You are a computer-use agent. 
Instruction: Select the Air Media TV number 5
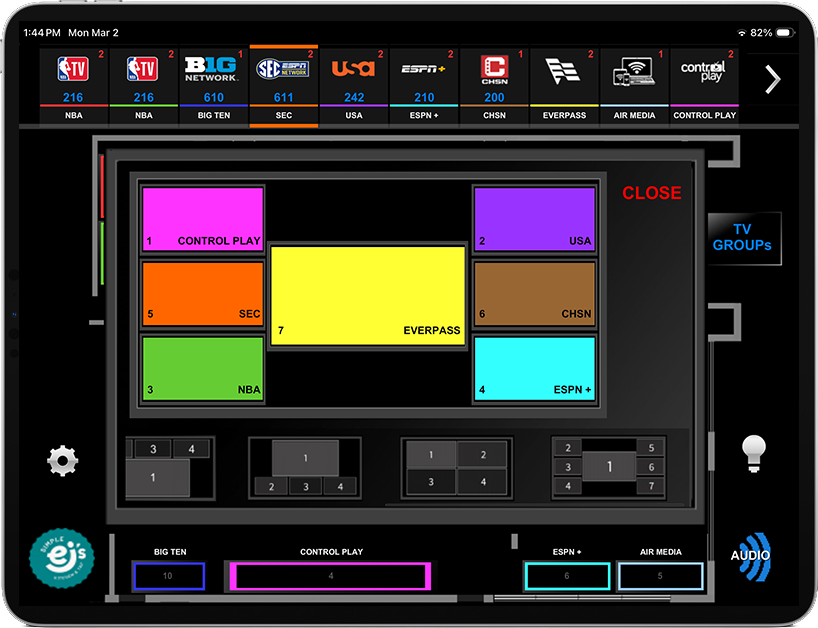pyautogui.click(x=660, y=576)
